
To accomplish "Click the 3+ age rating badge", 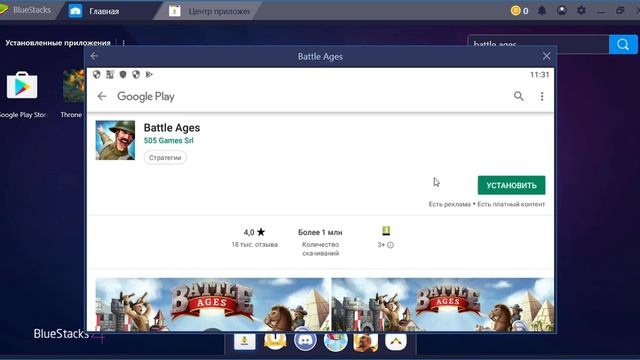I will tap(386, 231).
